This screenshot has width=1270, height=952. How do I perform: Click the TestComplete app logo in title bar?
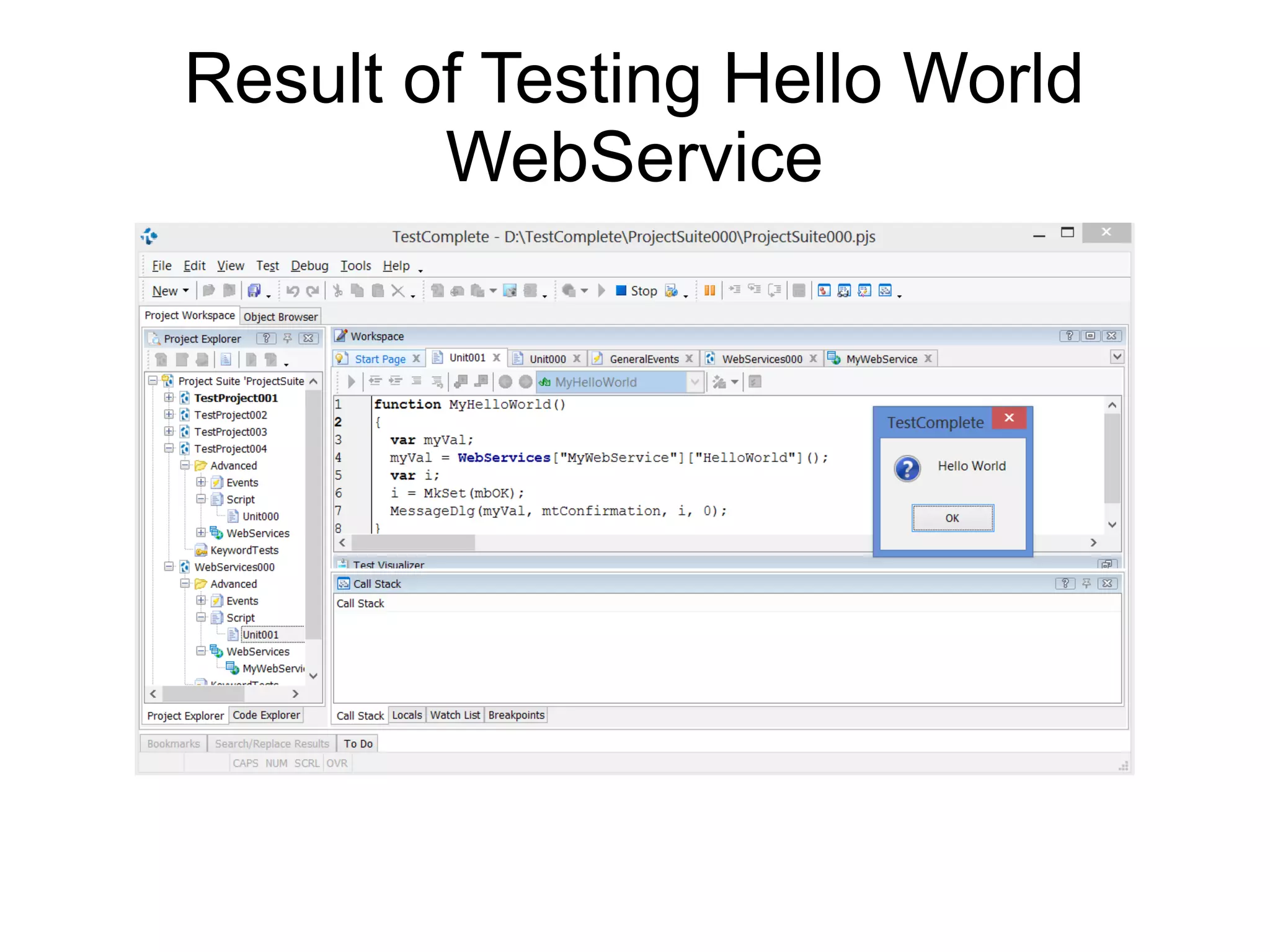pos(149,236)
